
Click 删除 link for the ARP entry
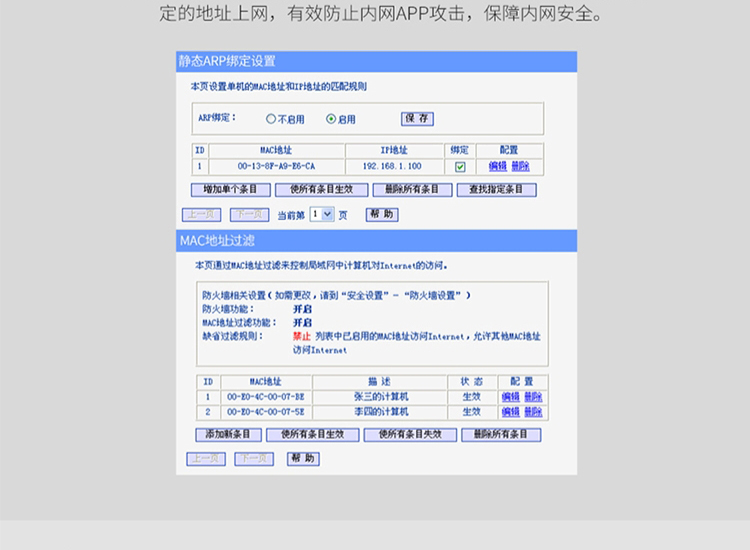pyautogui.click(x=520, y=166)
